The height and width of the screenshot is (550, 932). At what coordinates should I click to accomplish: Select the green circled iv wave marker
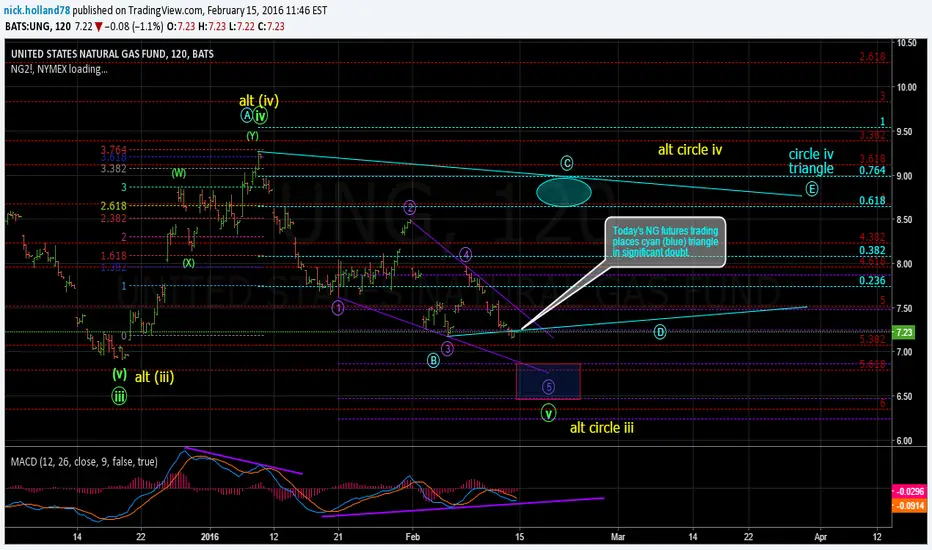click(260, 115)
